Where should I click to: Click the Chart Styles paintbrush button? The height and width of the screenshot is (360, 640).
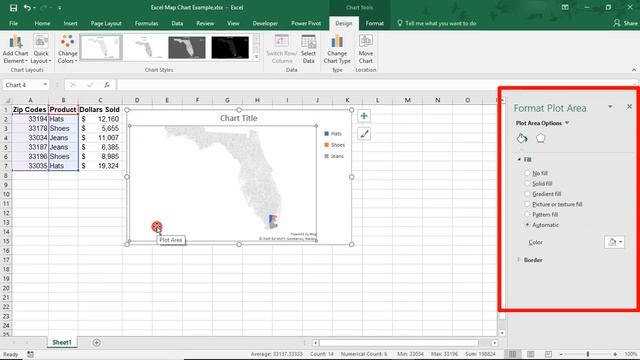coord(364,133)
